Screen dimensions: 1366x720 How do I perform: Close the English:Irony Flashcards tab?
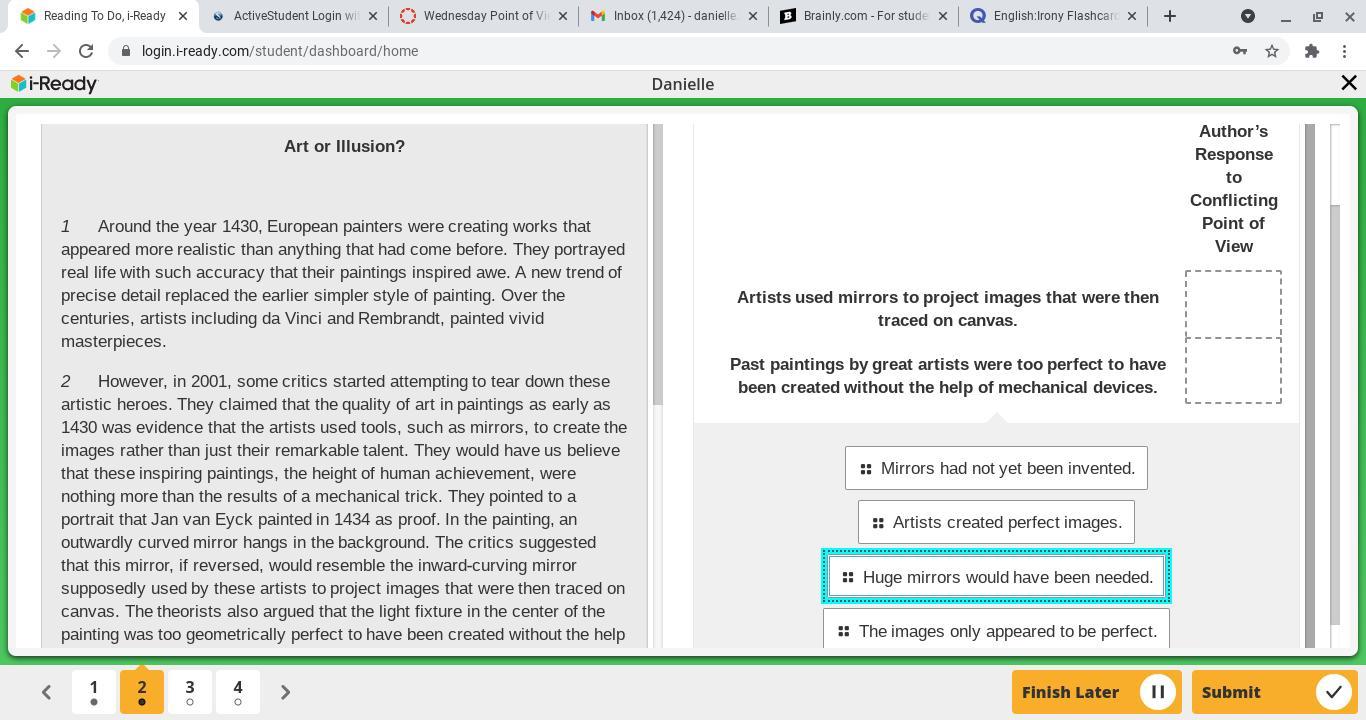tap(1132, 16)
